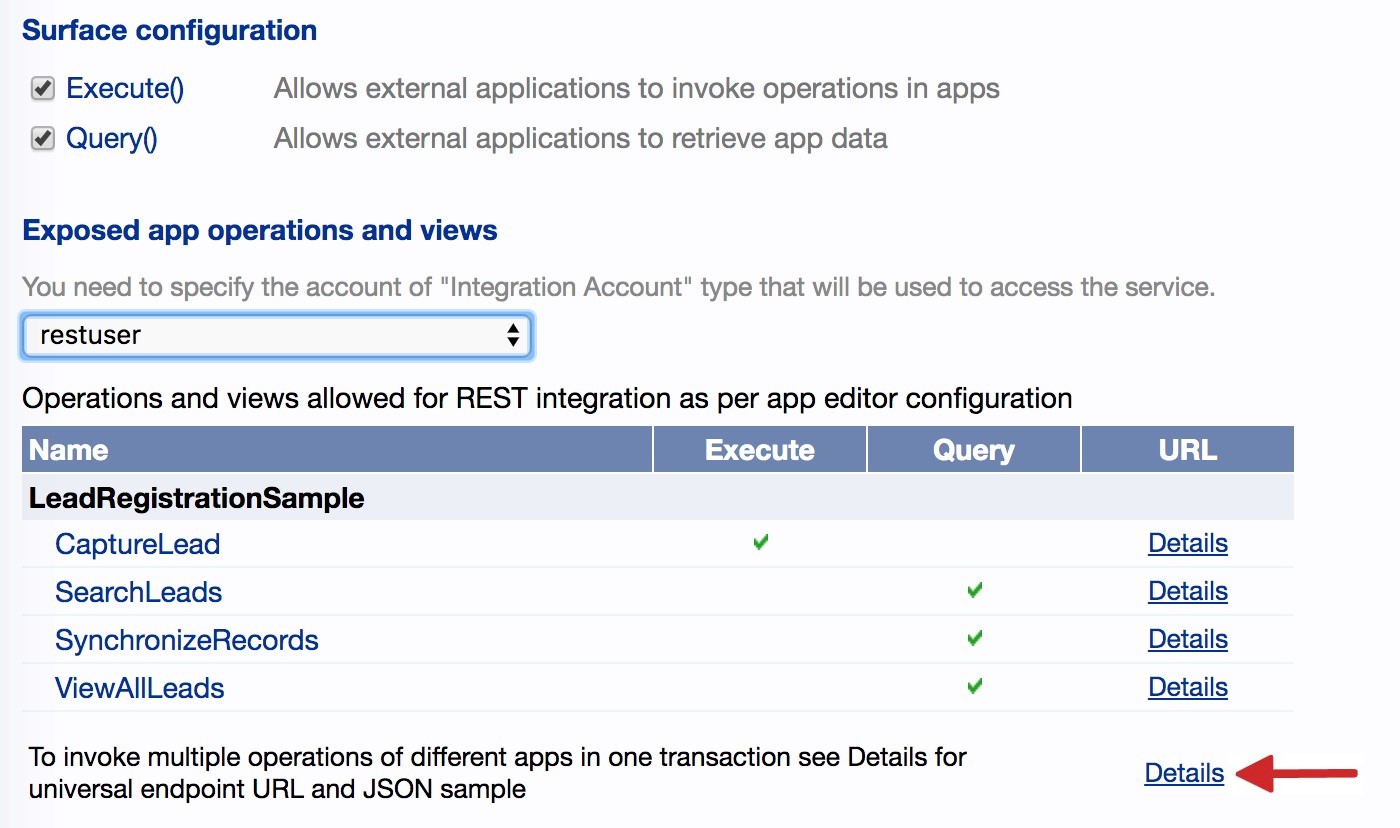
Task: Toggle the Query() checkbox
Action: click(42, 138)
